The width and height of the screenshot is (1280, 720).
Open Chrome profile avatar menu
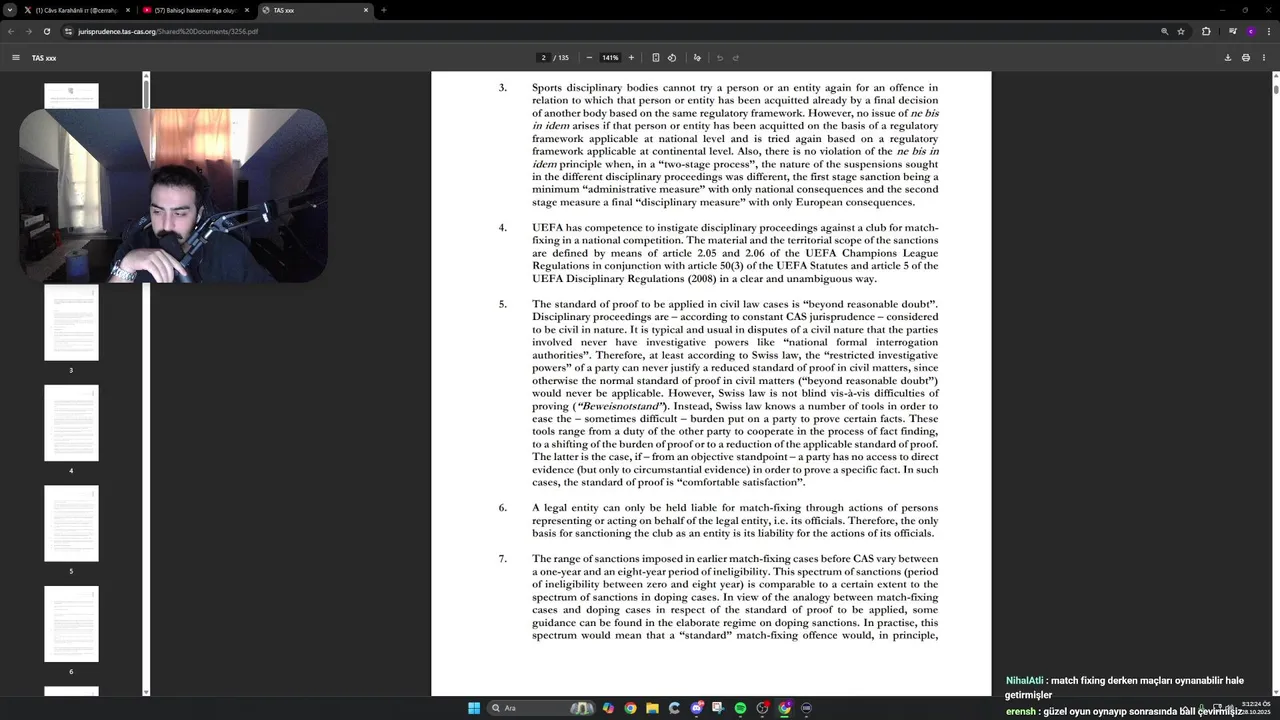coord(1250,31)
